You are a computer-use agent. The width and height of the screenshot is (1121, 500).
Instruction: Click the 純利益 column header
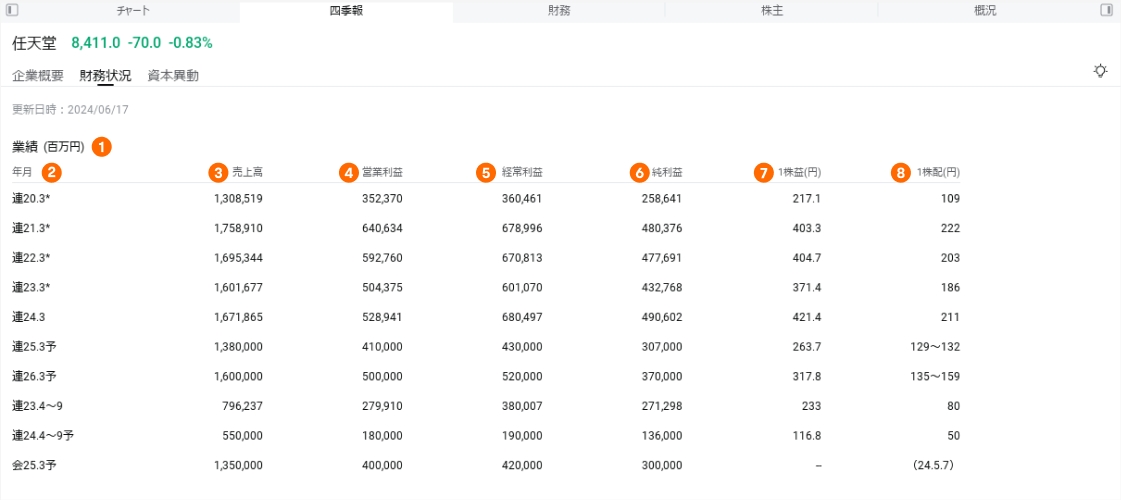click(667, 172)
